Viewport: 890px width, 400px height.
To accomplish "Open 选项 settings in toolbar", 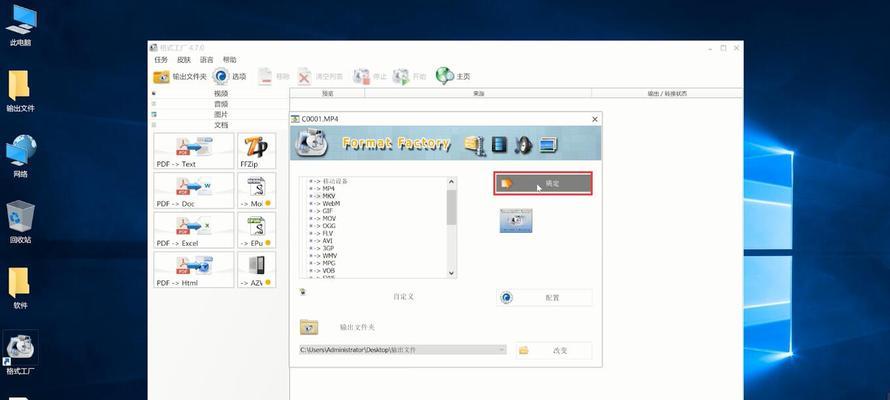I will click(229, 77).
